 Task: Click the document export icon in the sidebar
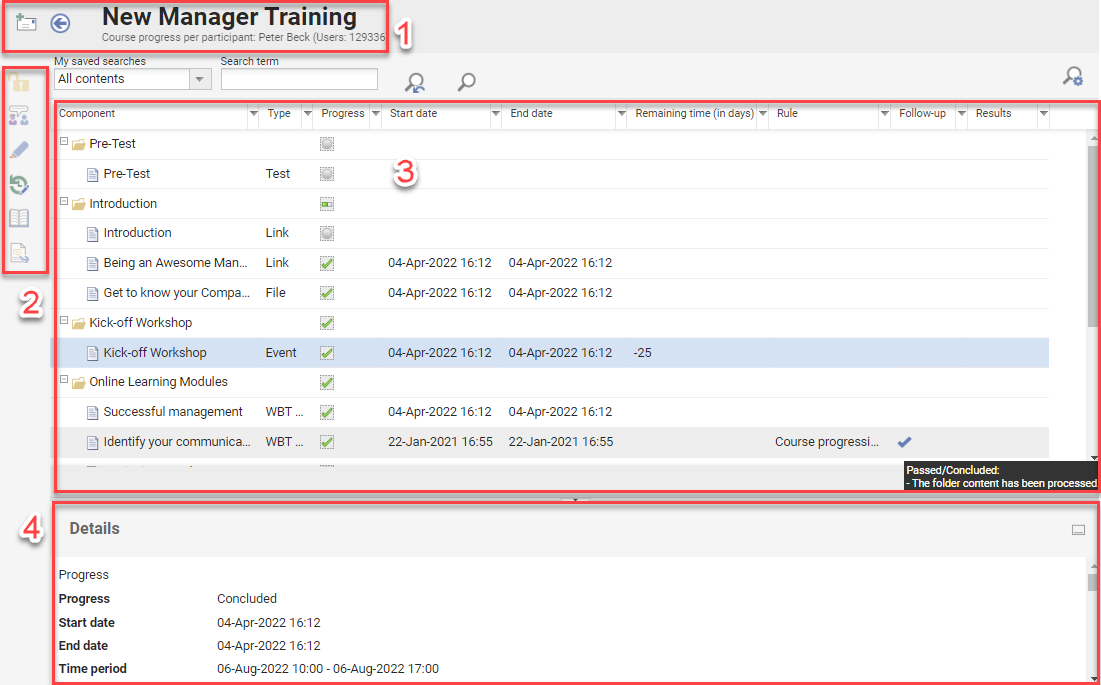(19, 252)
